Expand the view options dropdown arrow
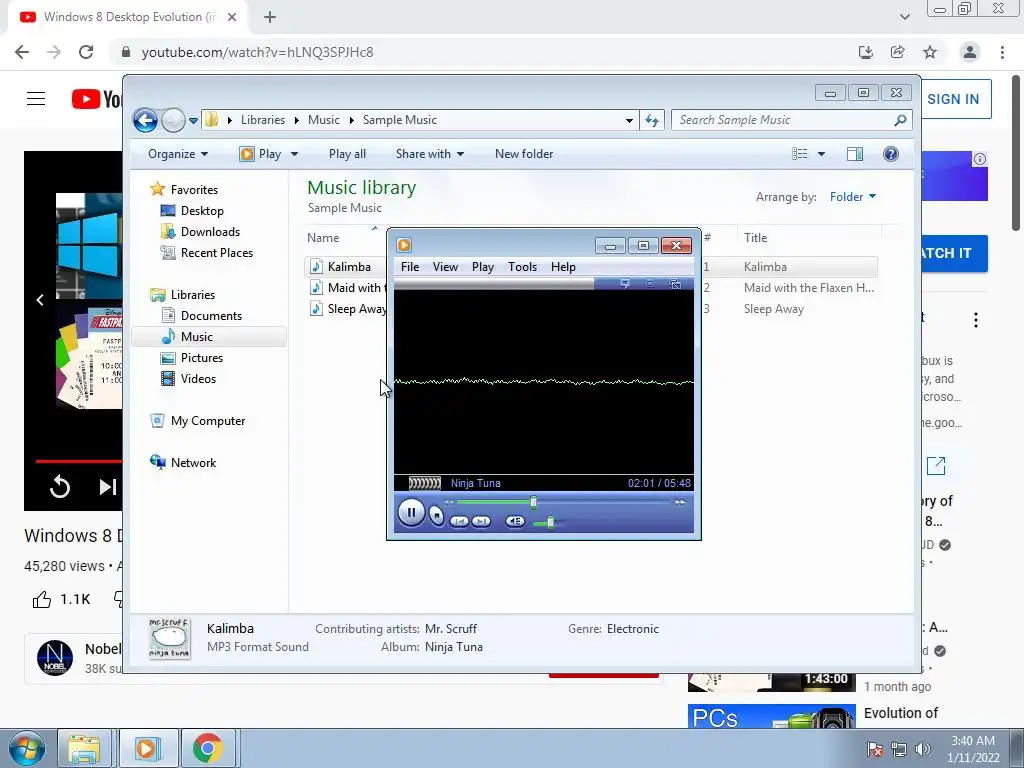The width and height of the screenshot is (1024, 768). 822,154
